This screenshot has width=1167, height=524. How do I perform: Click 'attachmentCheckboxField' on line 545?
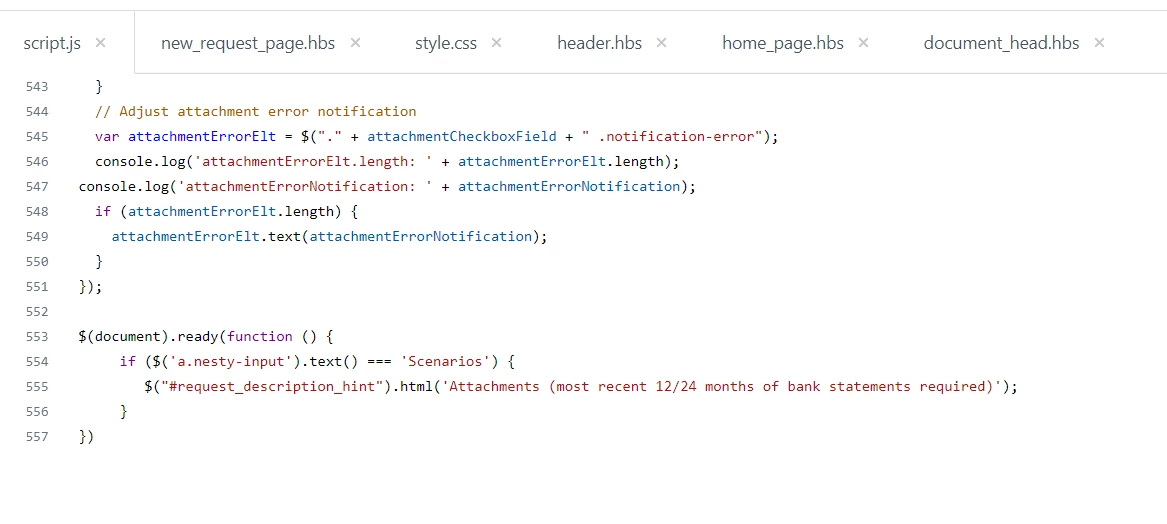click(461, 137)
